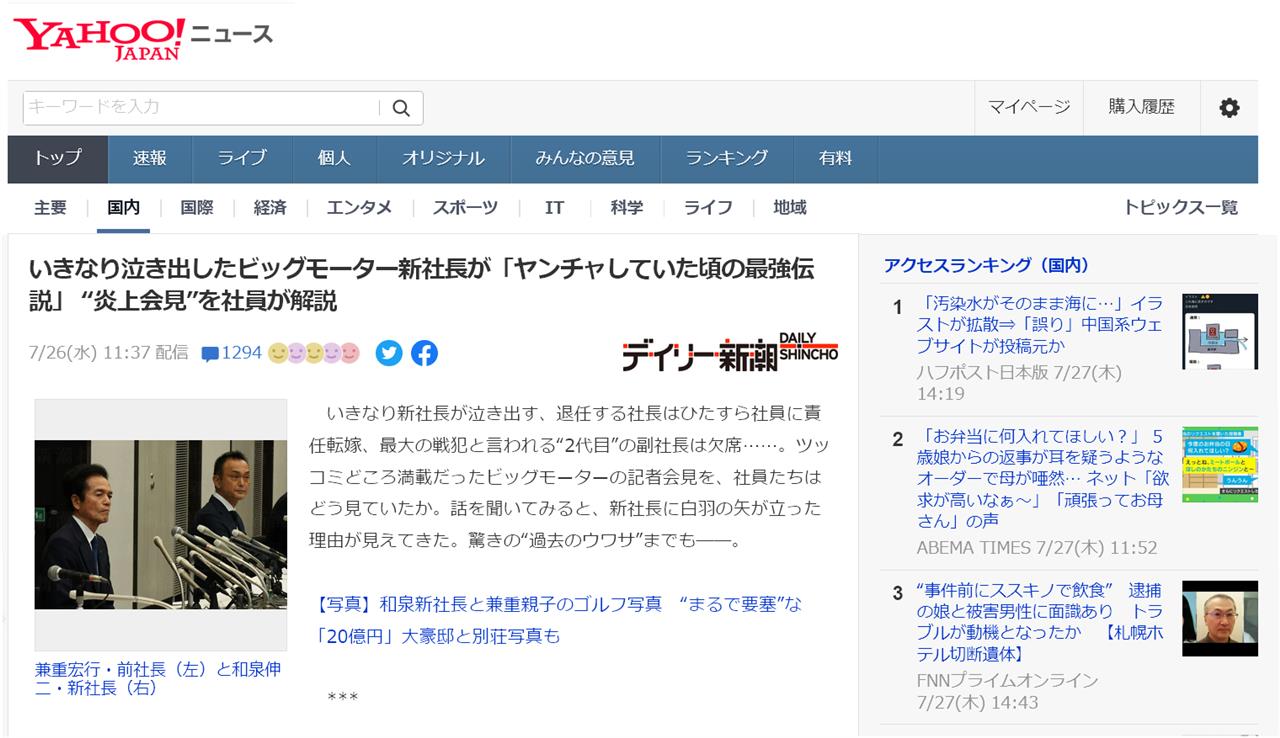Open settings via the gear icon
Screen dimensions: 1280x738
pos(1229,108)
